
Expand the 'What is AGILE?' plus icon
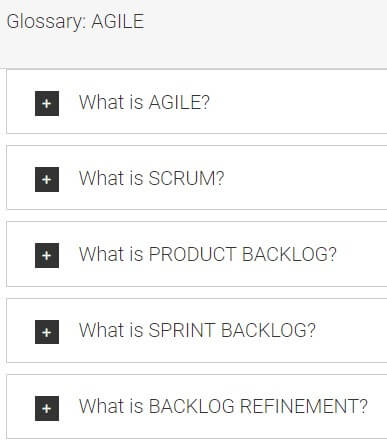47,103
